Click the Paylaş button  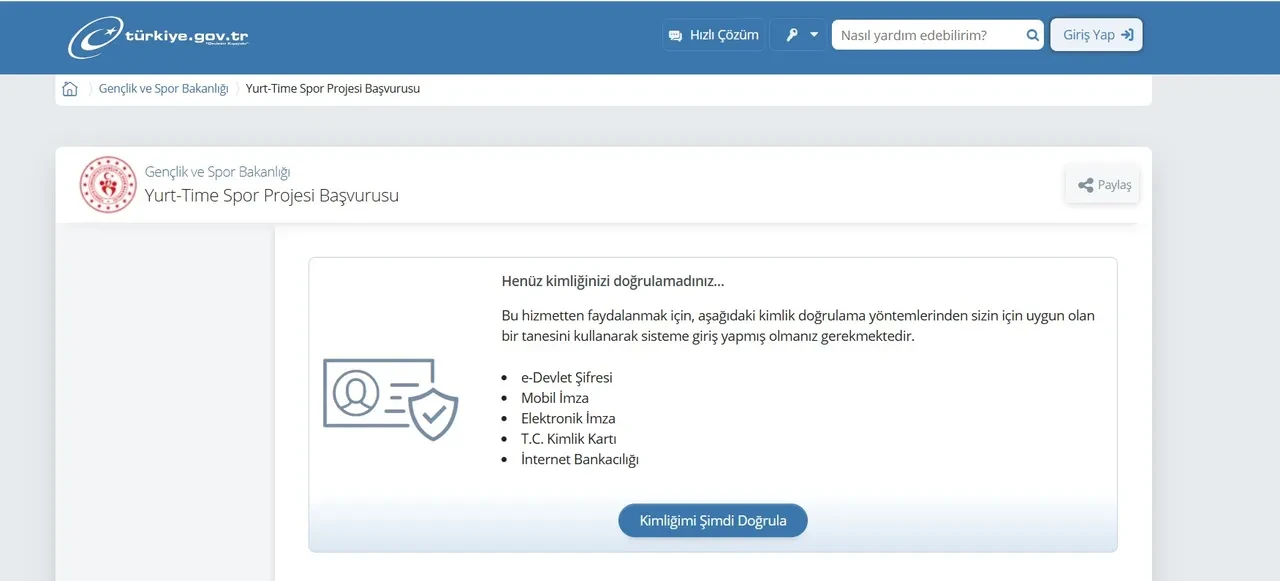click(1102, 184)
